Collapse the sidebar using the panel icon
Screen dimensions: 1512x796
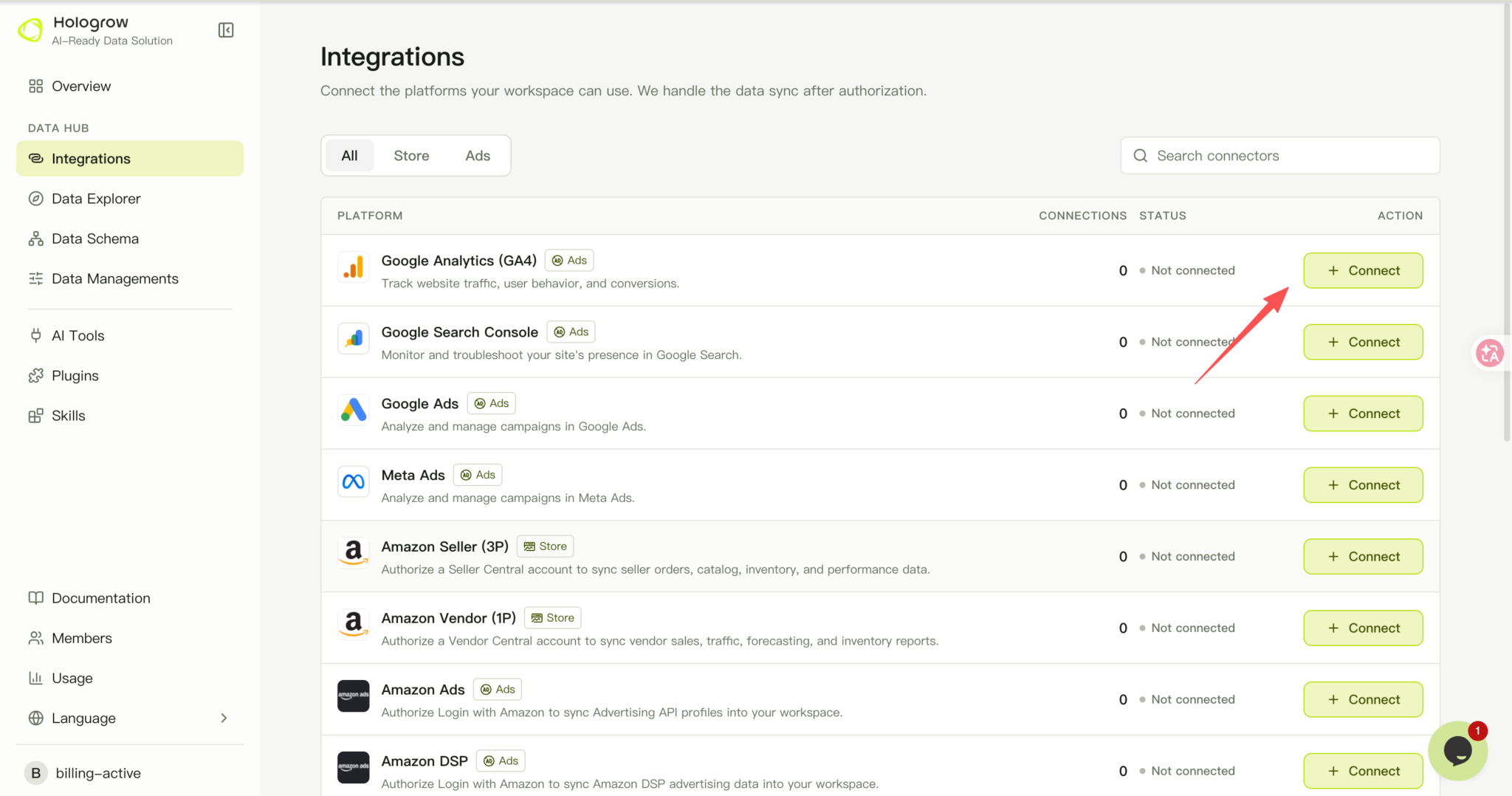pos(226,30)
